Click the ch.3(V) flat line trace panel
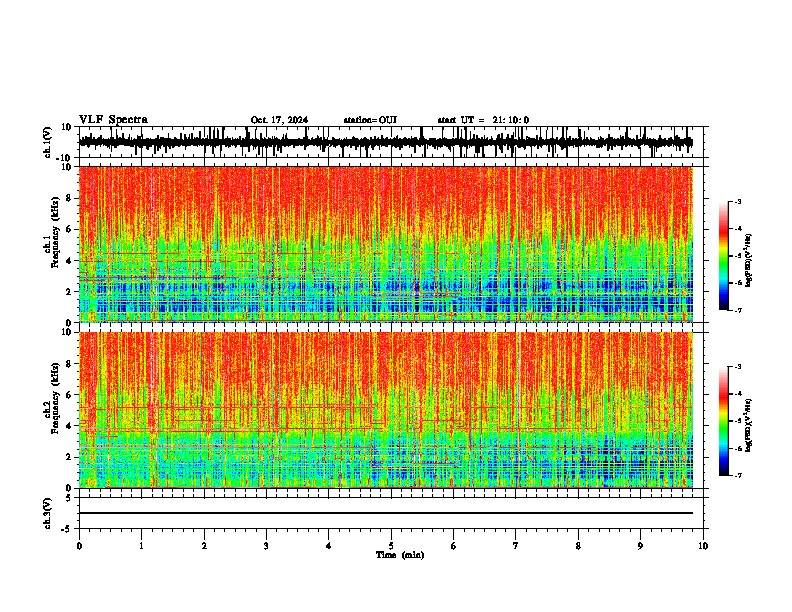Screen dimensions: 792x612 (391, 513)
